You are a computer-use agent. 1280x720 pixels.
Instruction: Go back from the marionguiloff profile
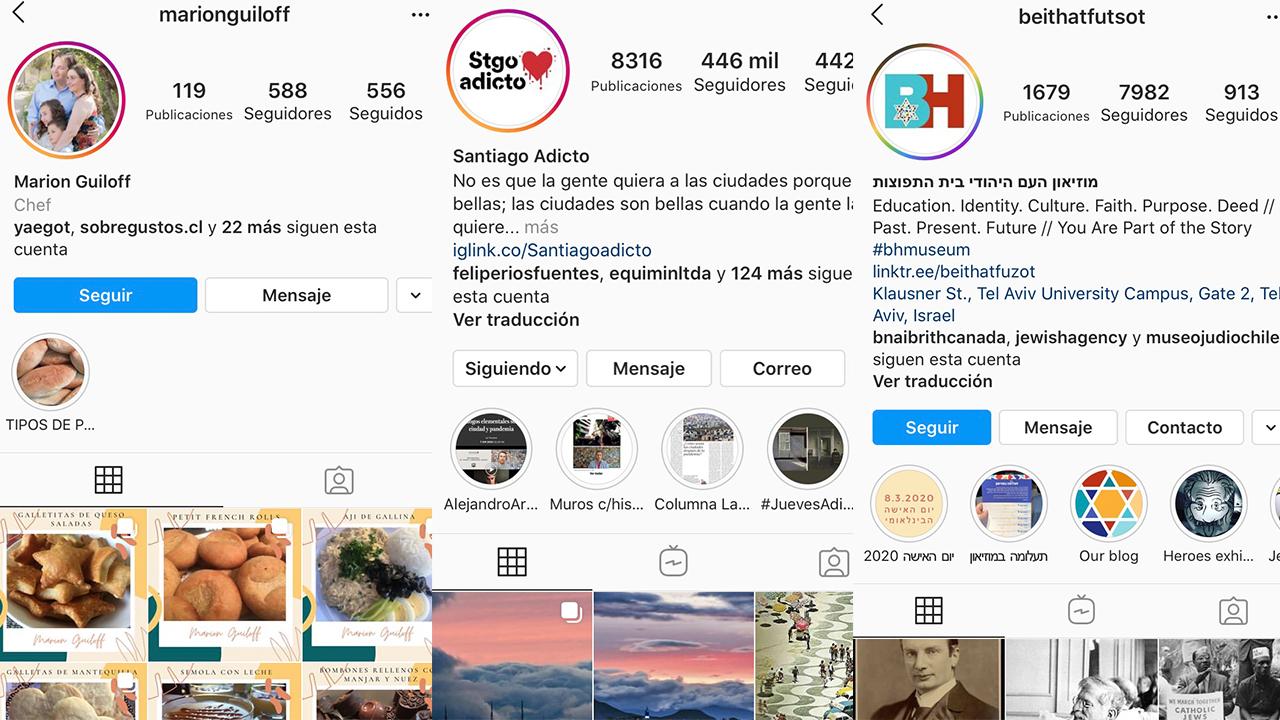pyautogui.click(x=18, y=13)
